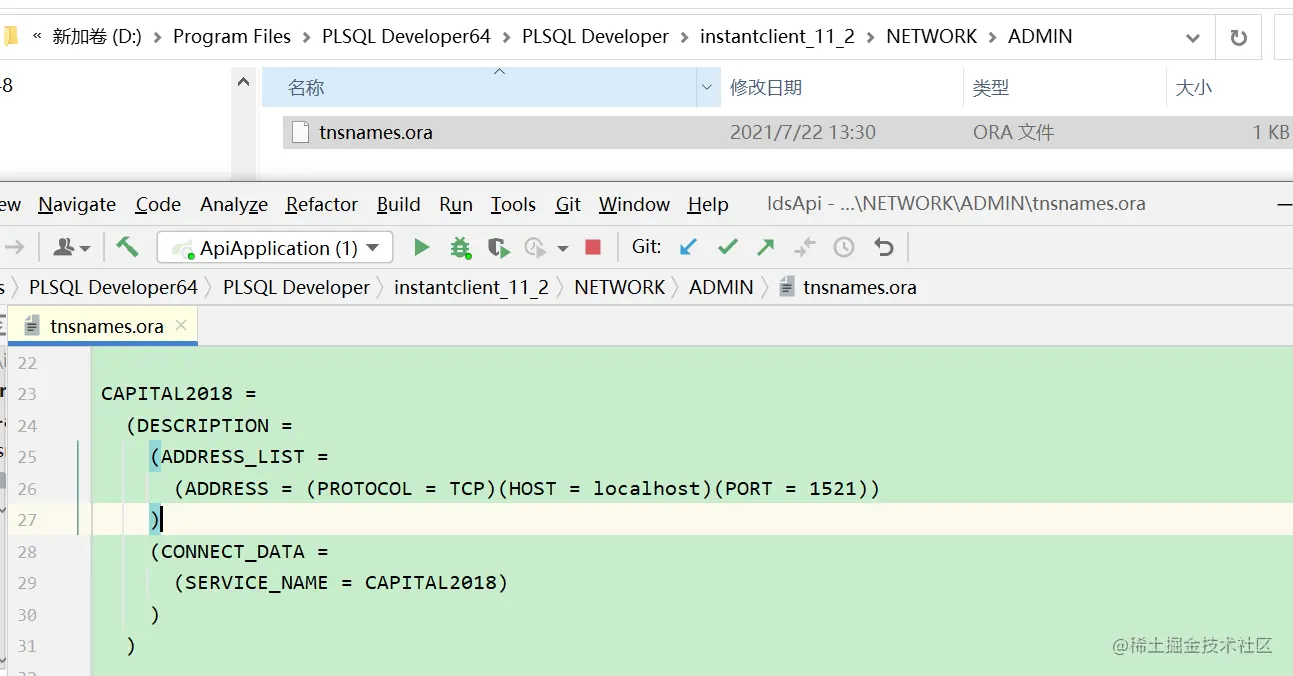Click instantclient_11_2 in IDE breadcrumb
Image resolution: width=1293 pixels, height=676 pixels.
[471, 287]
